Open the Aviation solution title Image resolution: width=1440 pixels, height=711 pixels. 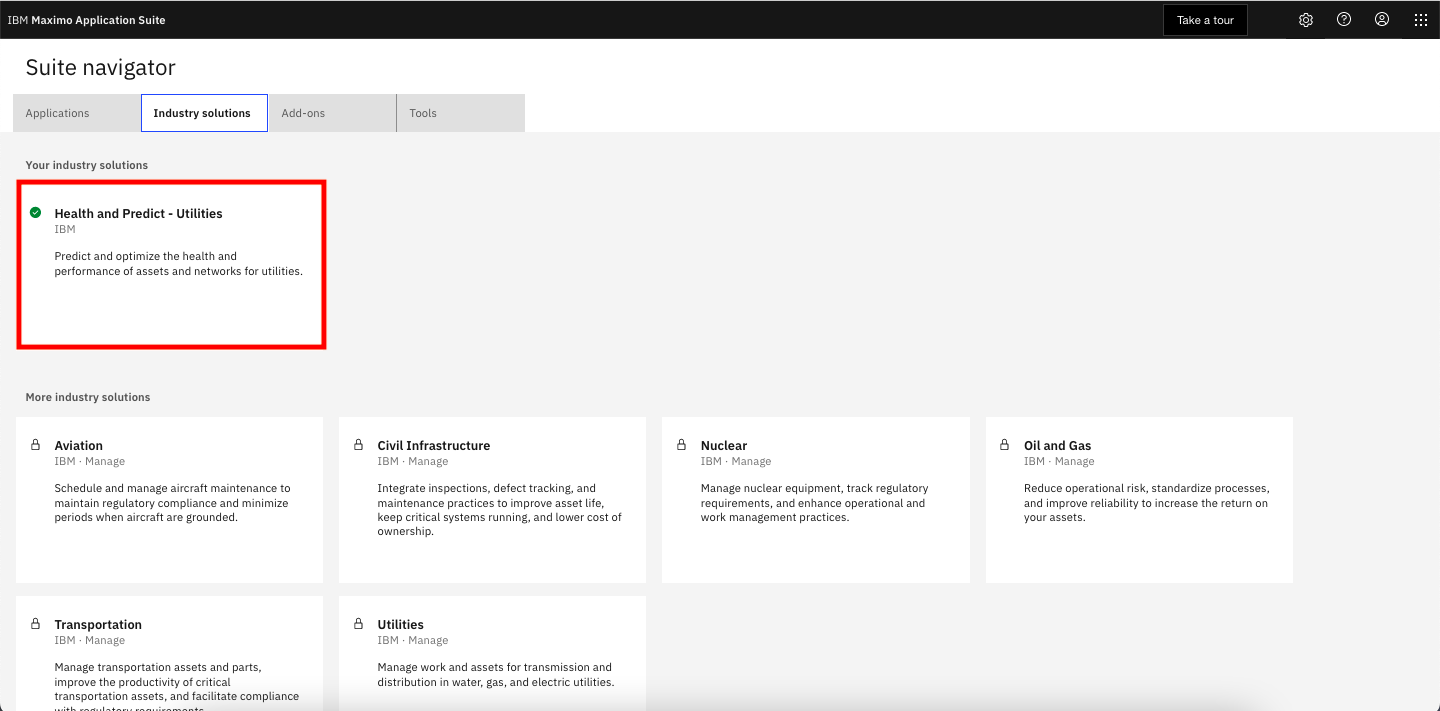(x=79, y=446)
